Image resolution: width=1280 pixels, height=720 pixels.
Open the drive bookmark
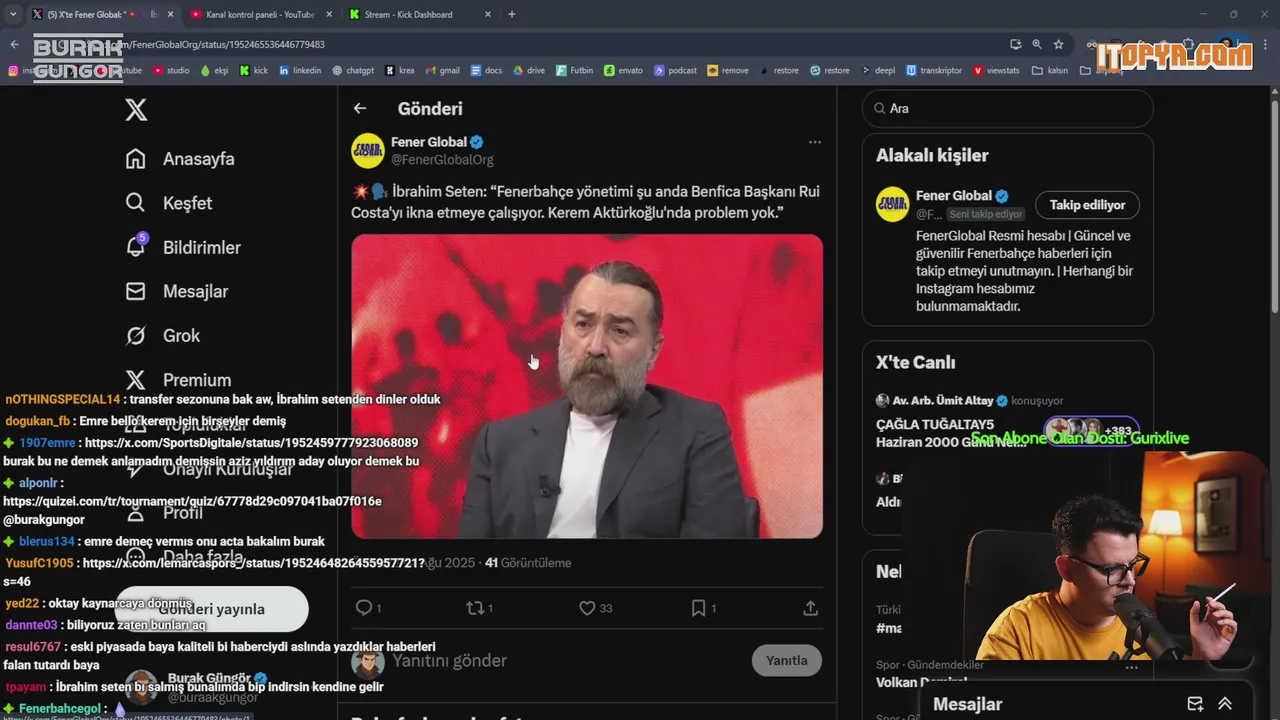click(529, 71)
